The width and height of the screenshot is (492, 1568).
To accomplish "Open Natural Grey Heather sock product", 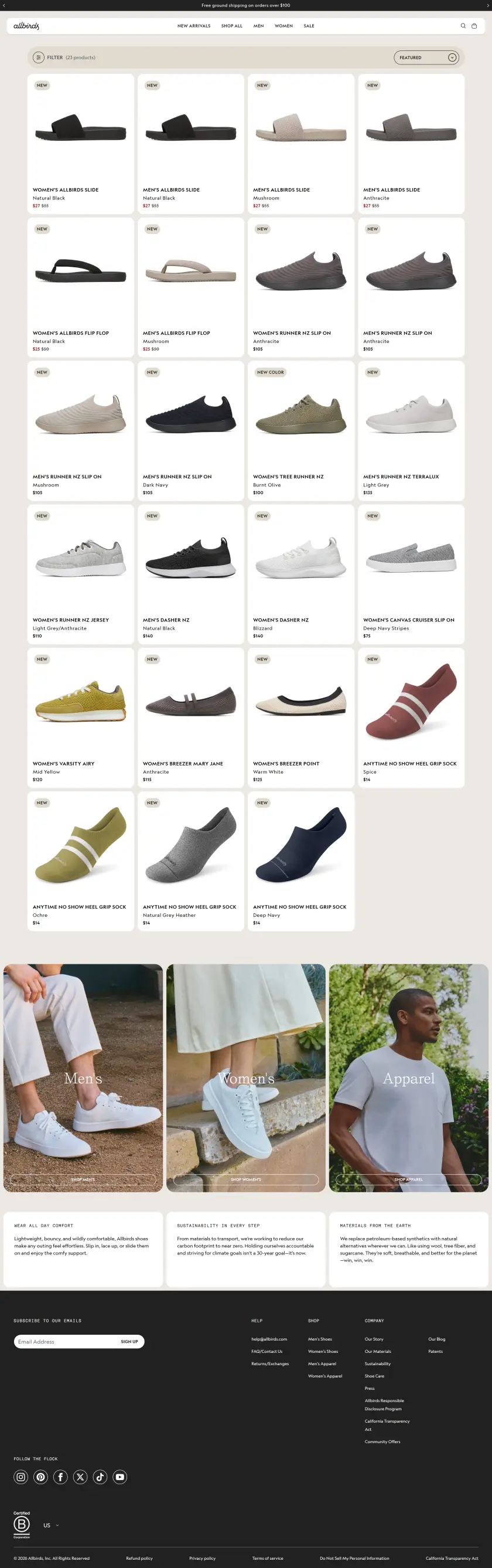I will tap(191, 861).
